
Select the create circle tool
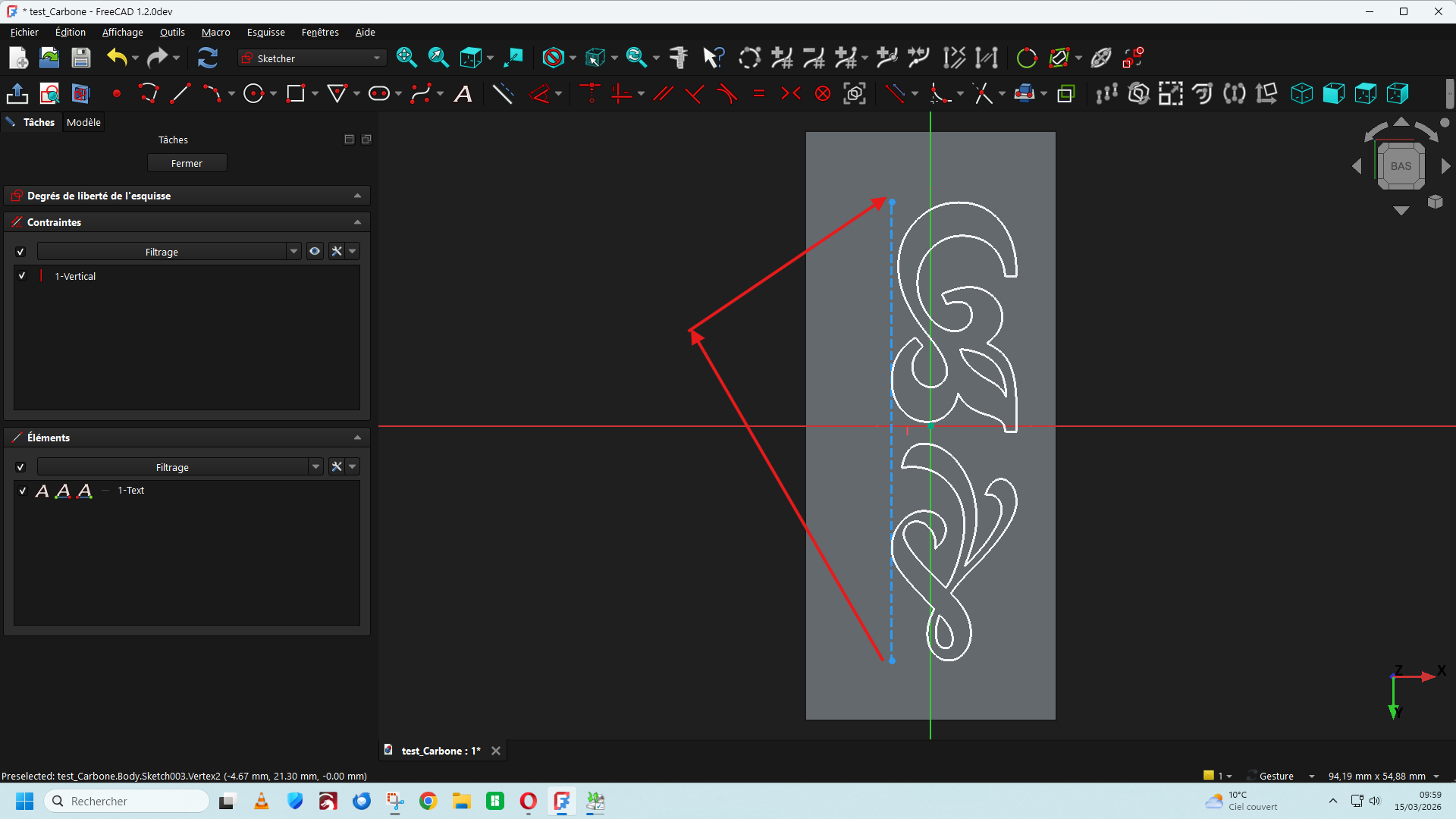253,93
